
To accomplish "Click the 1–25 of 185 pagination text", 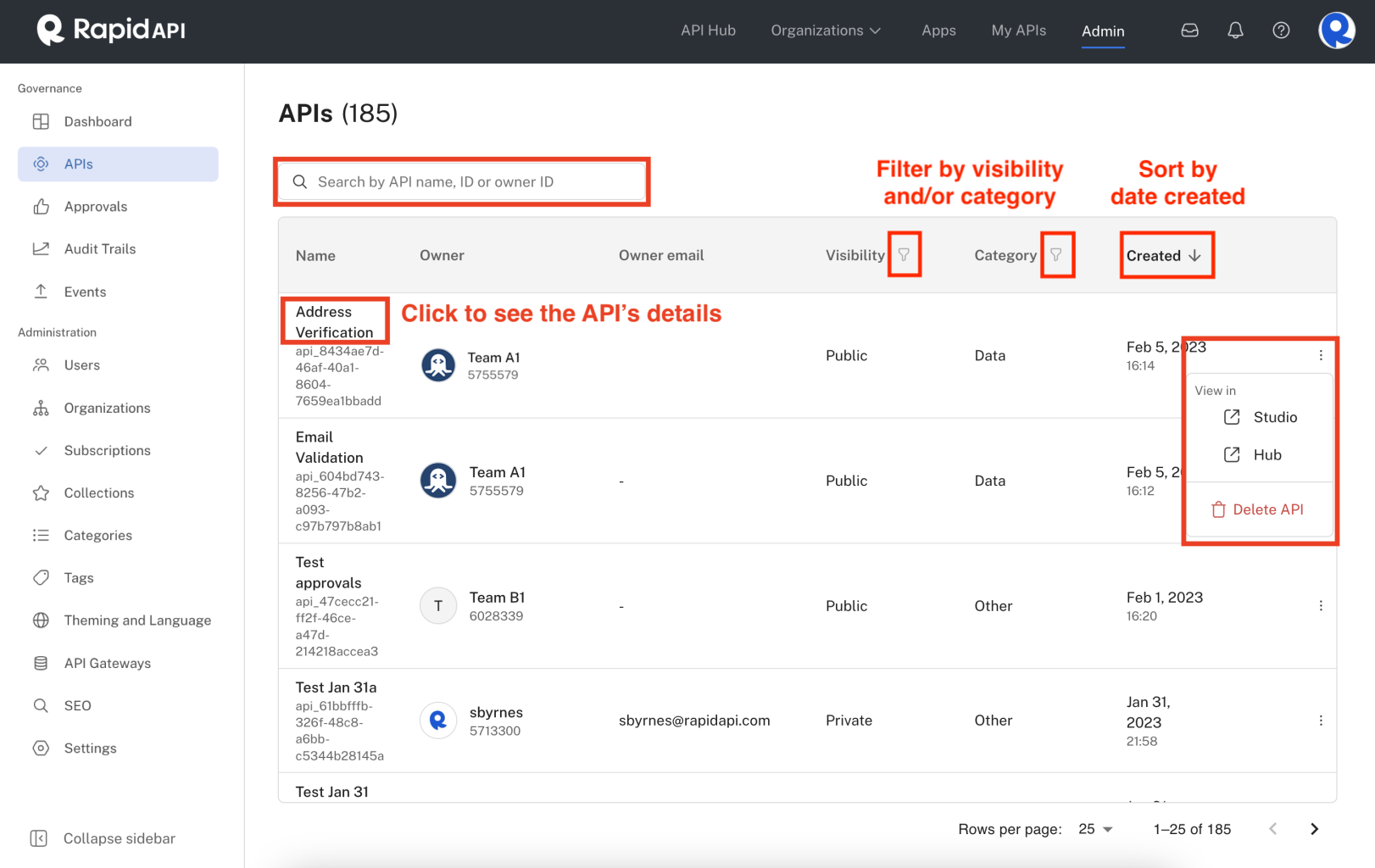I will click(x=1192, y=829).
